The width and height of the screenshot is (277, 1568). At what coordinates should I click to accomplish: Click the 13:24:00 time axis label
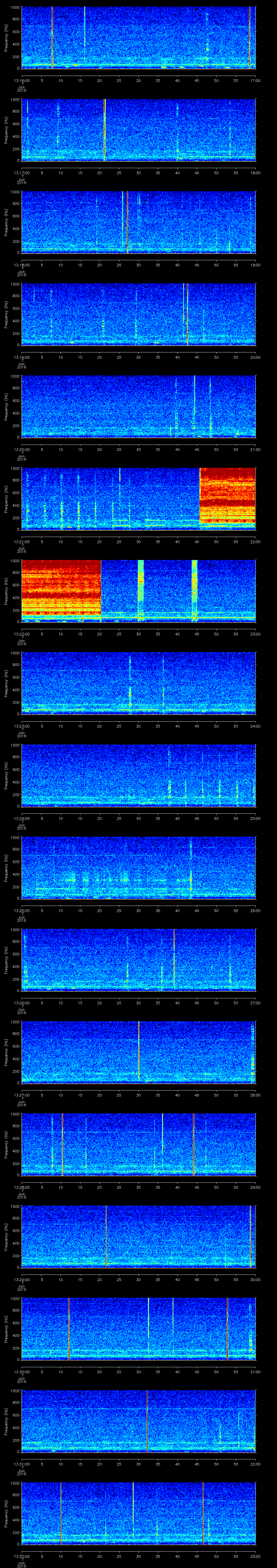[22, 818]
